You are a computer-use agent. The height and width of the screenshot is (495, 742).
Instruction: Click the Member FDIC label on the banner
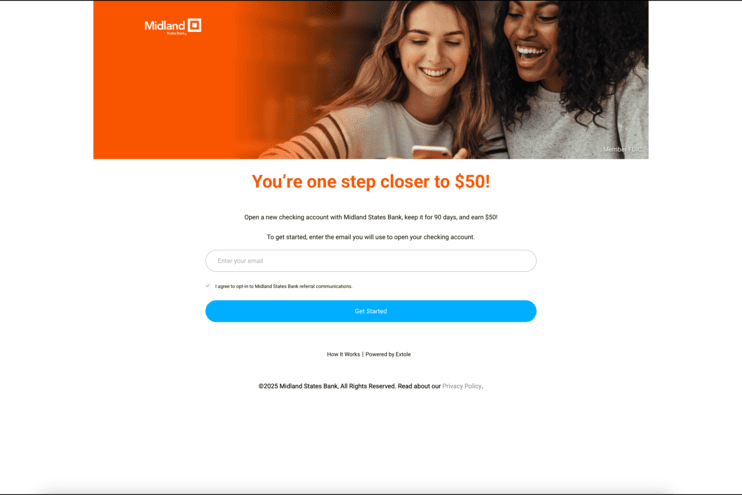tap(622, 149)
